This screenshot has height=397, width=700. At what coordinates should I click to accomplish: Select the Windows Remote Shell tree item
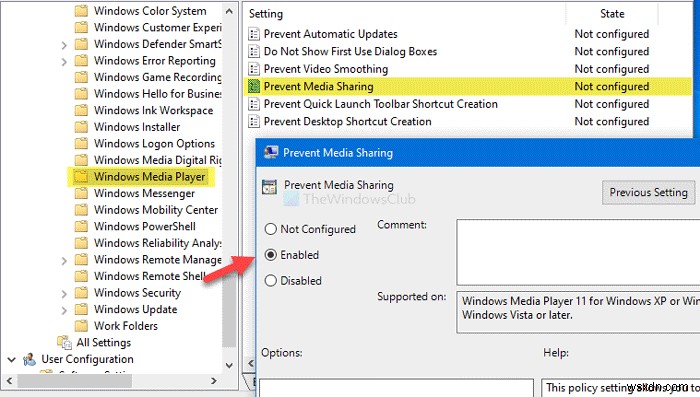pos(150,276)
